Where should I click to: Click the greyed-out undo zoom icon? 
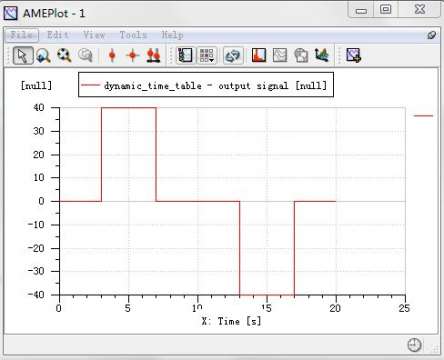coord(85,55)
